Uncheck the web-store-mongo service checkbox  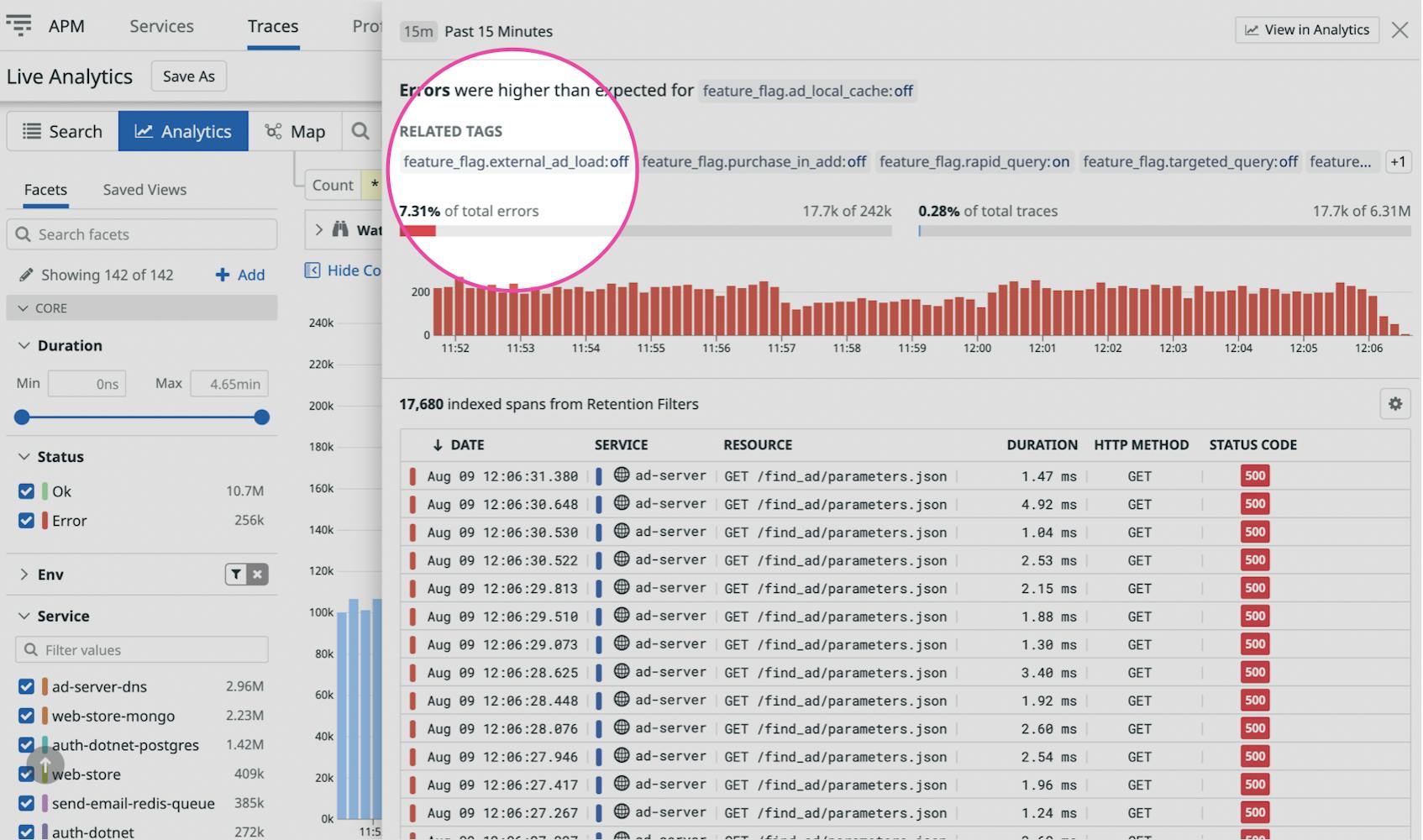coord(25,716)
